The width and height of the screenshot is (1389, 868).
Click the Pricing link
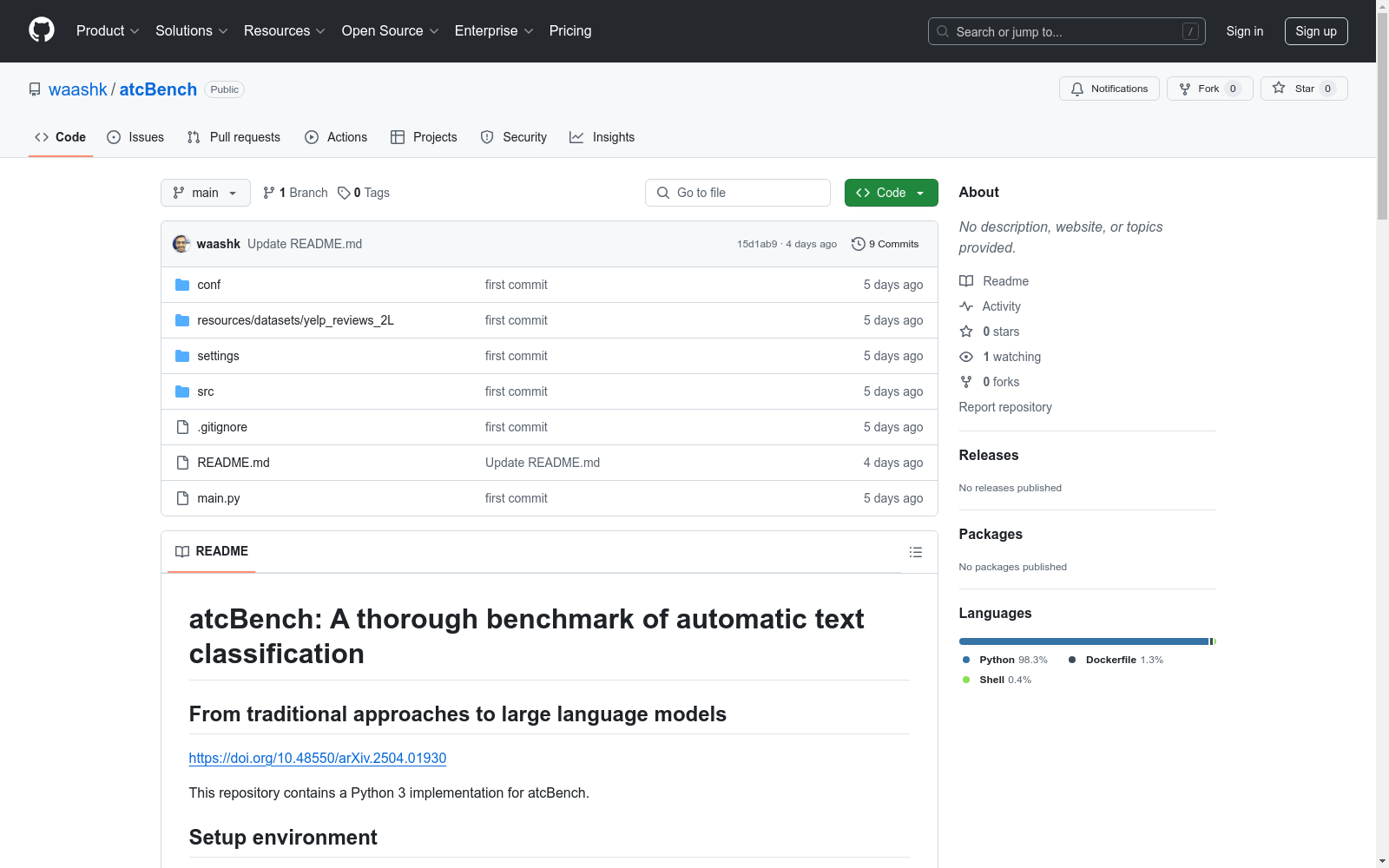point(570,31)
